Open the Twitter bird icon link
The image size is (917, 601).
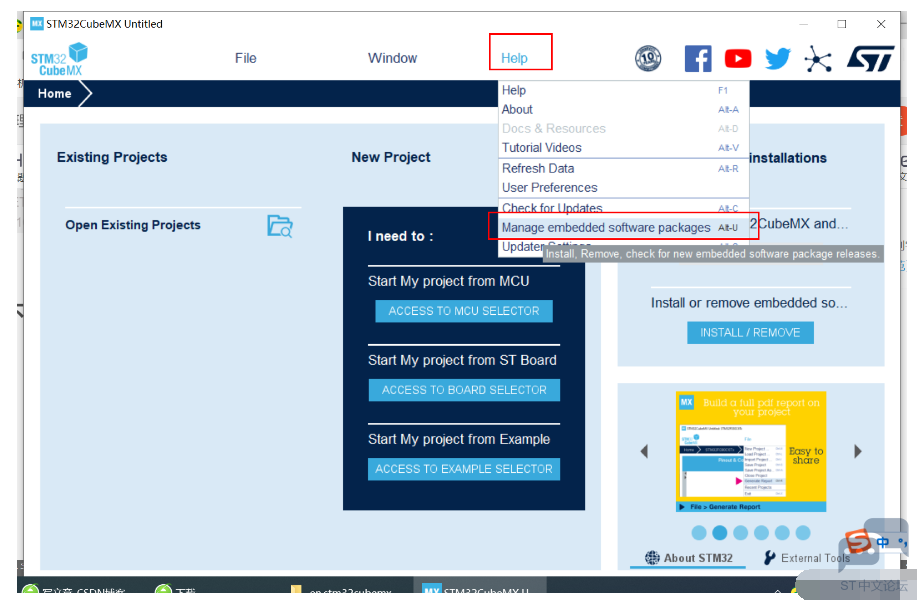tap(778, 58)
